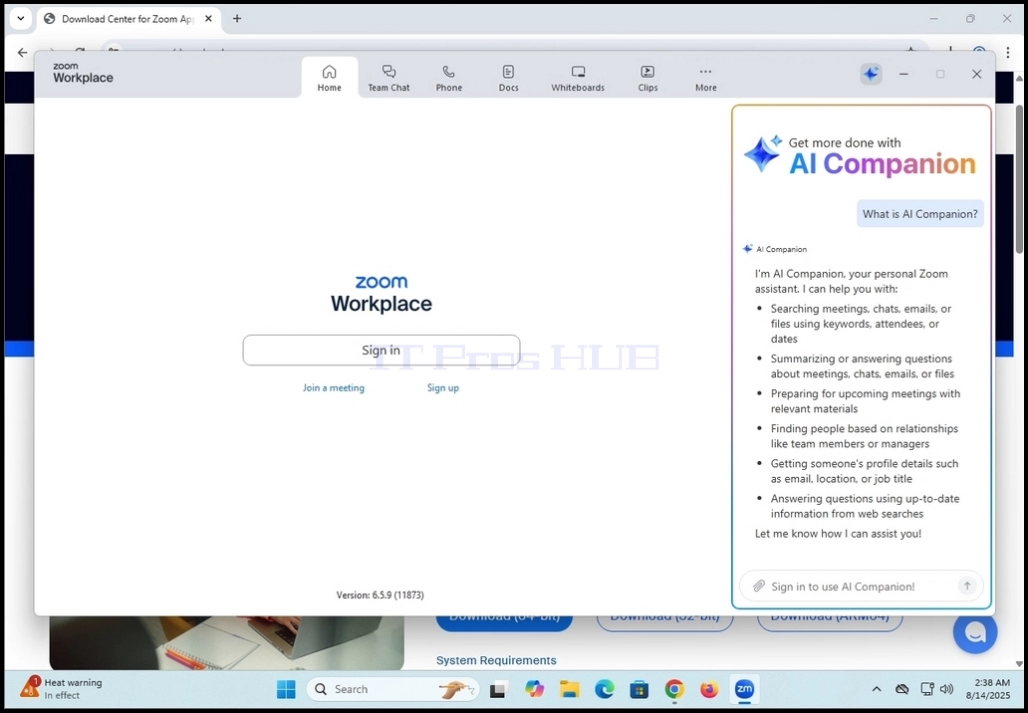Minimize the Zoom Workplace window
This screenshot has height=713, width=1028.
tap(903, 74)
